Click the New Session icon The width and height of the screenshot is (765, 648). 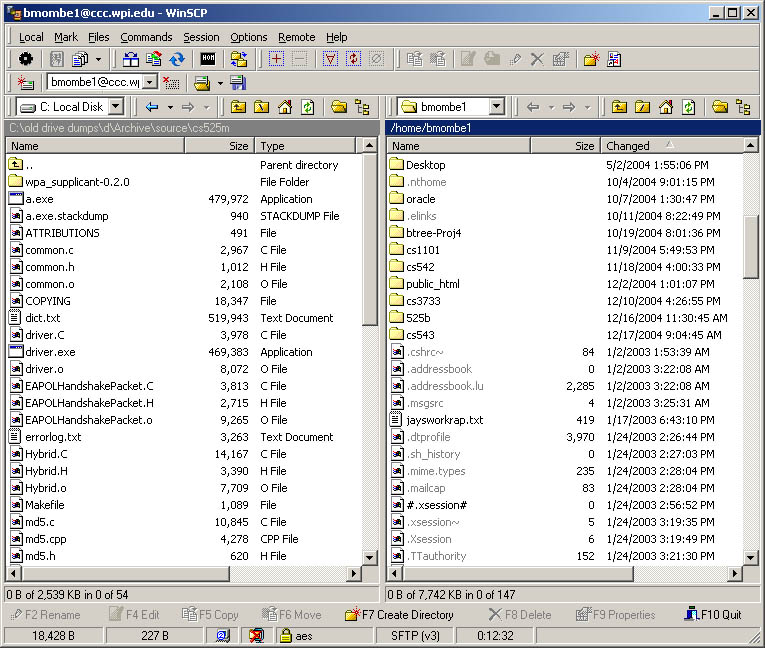[x=25, y=82]
